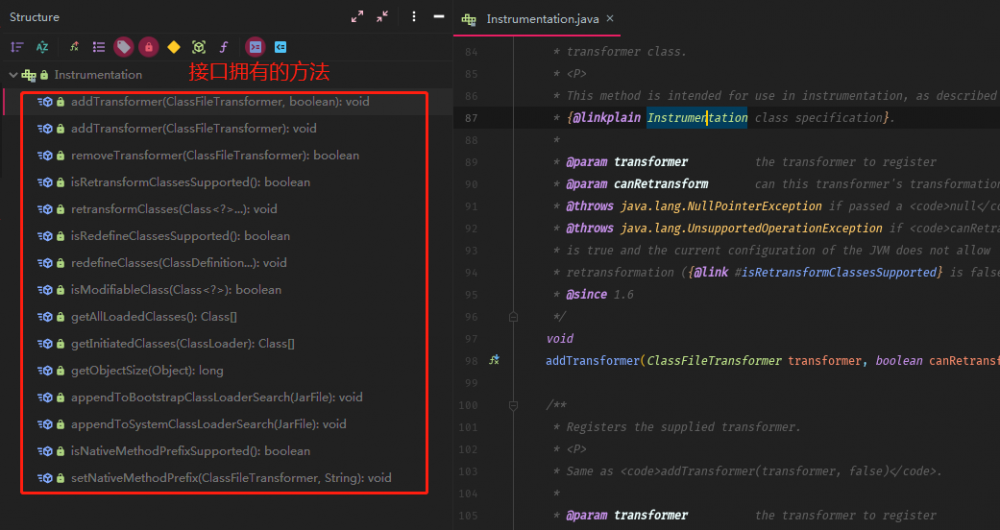The width and height of the screenshot is (1000, 530).
Task: Click Sort Alphabetically icon
Action: [42, 47]
